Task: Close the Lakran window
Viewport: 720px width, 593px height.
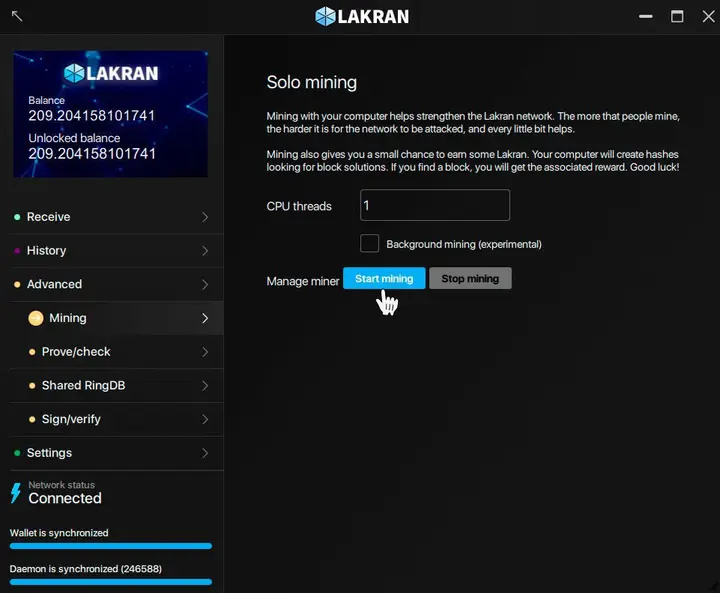Action: coord(709,17)
